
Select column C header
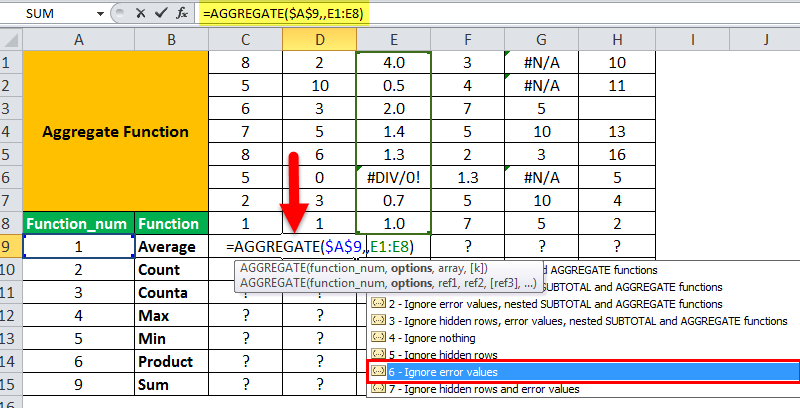(x=245, y=39)
